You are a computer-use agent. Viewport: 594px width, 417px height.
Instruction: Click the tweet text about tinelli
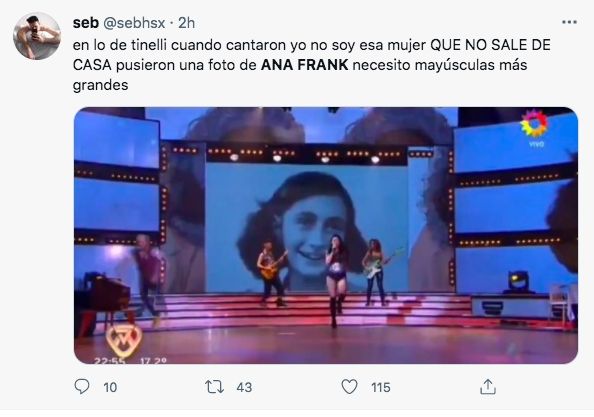(311, 65)
